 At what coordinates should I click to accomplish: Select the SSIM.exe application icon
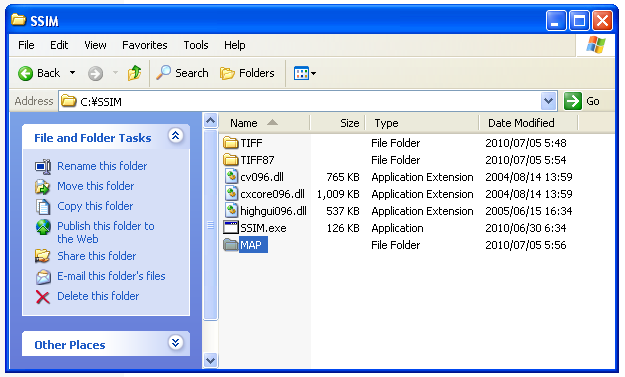pos(231,228)
